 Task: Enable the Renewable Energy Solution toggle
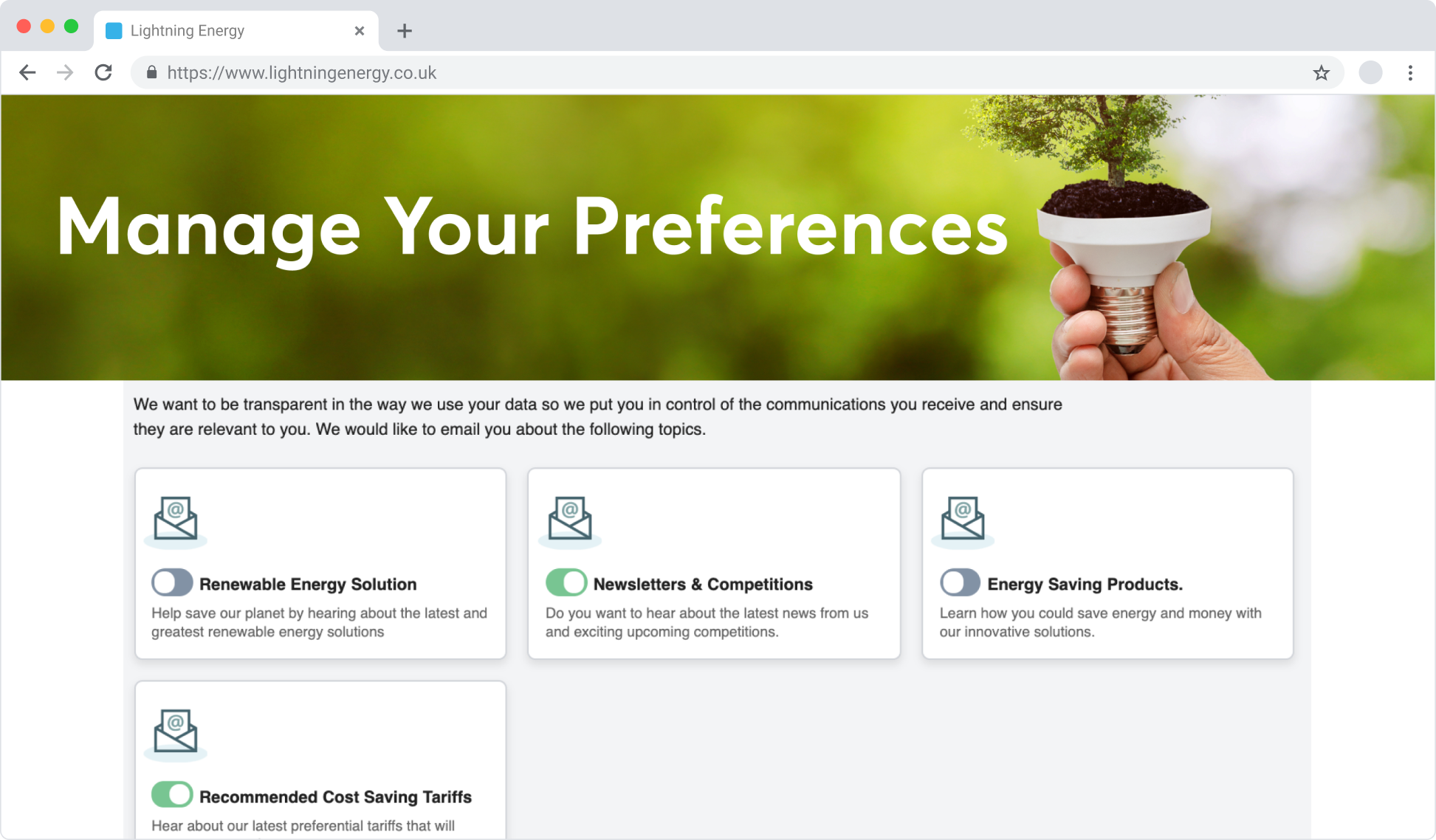click(172, 582)
